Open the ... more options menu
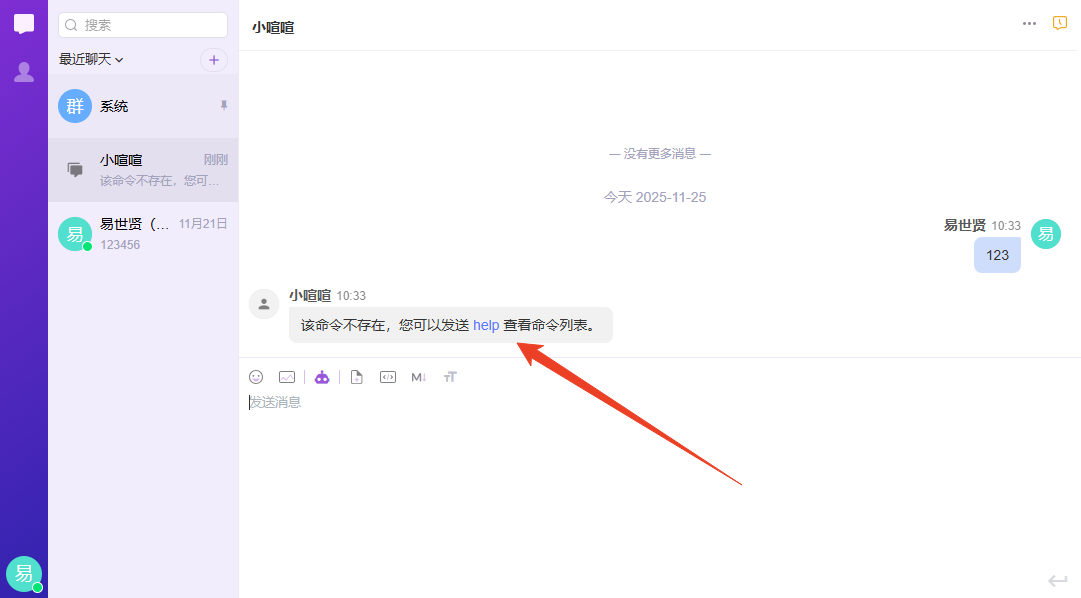The image size is (1081, 598). (x=1029, y=23)
